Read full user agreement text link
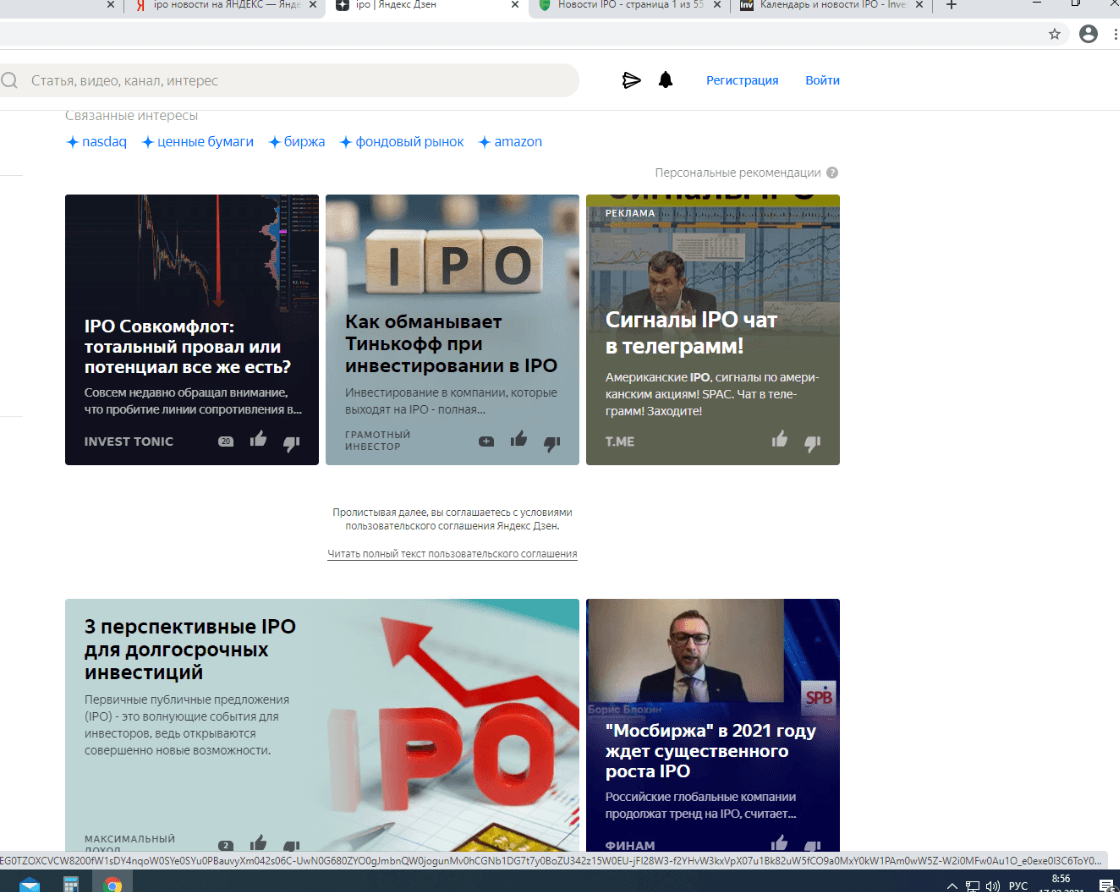Screen dimensions: 1120x892 pos(452,553)
